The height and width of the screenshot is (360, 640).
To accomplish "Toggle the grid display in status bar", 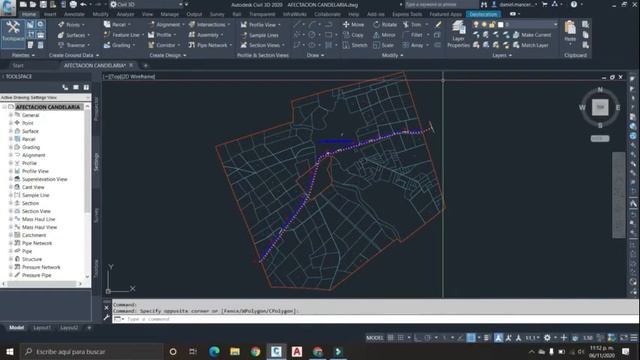I will pyautogui.click(x=391, y=338).
